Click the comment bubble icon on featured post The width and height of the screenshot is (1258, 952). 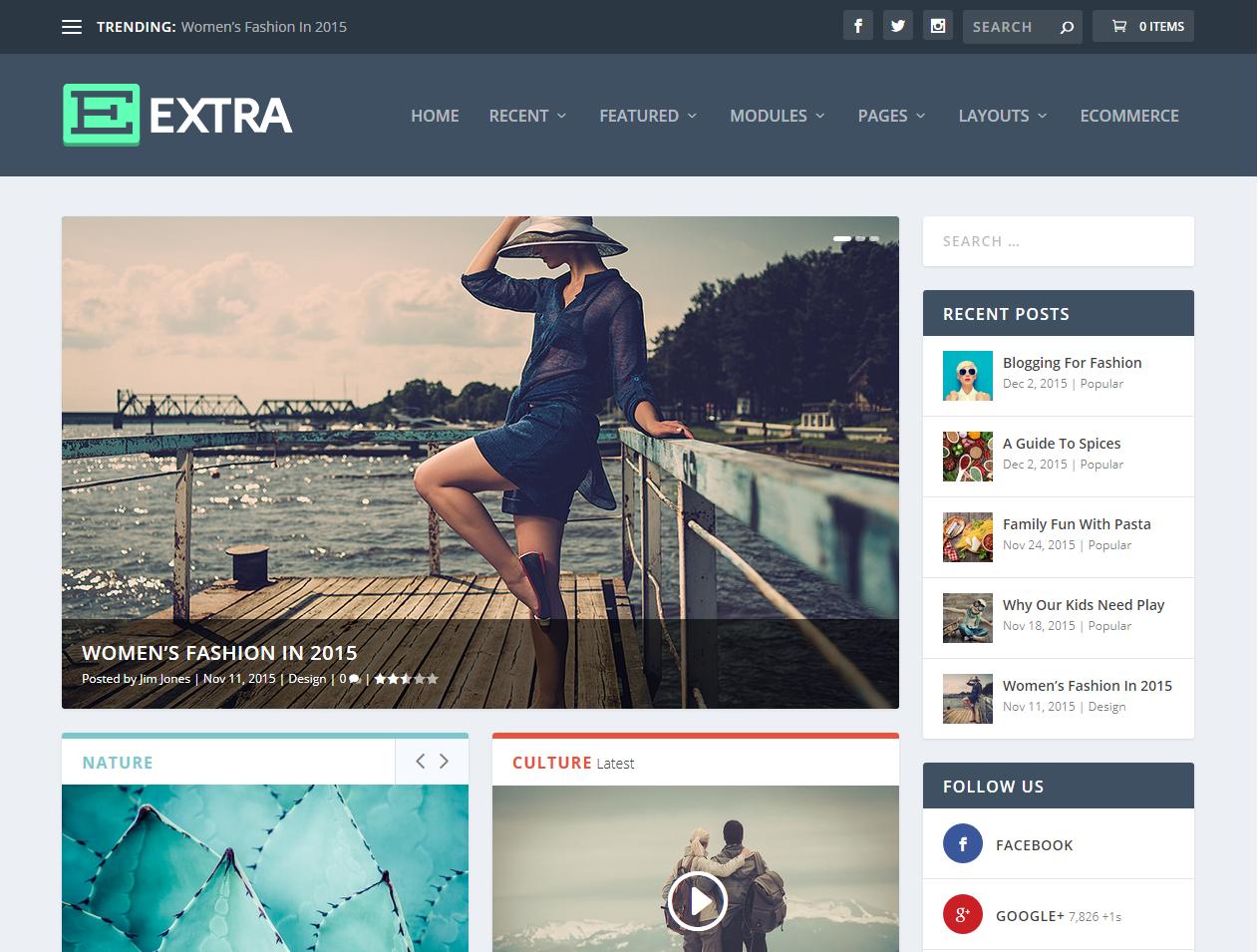354,679
